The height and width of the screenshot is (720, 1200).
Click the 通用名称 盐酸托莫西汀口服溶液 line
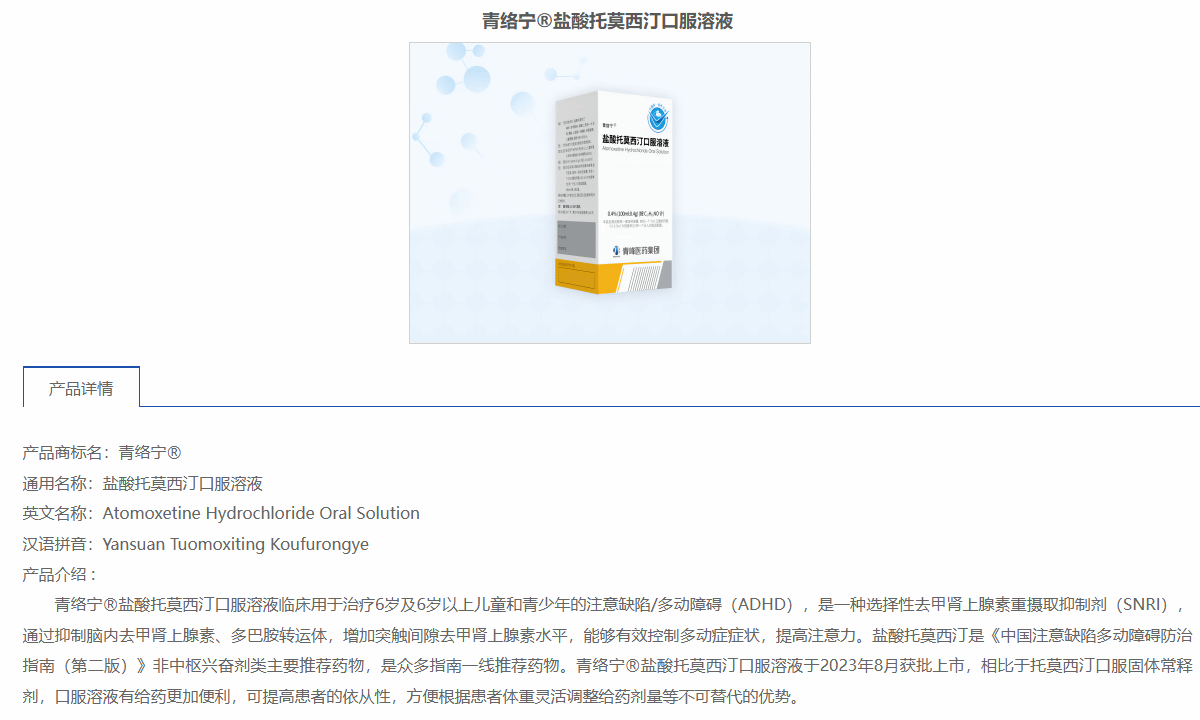(x=143, y=483)
